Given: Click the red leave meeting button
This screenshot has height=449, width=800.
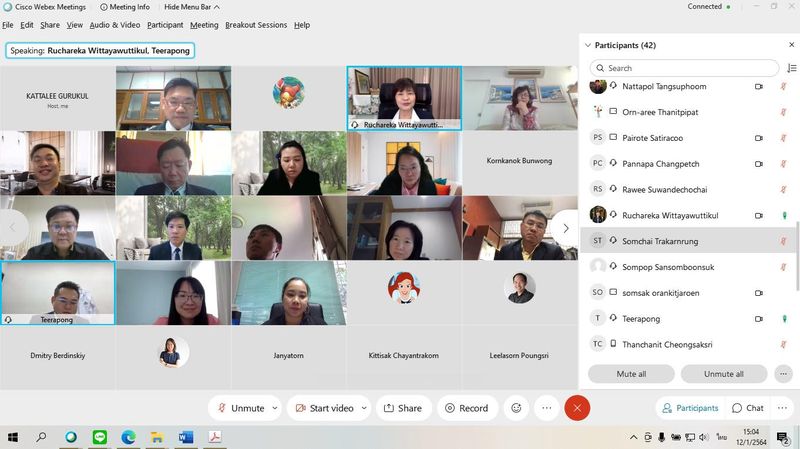Looking at the screenshot, I should pos(576,408).
